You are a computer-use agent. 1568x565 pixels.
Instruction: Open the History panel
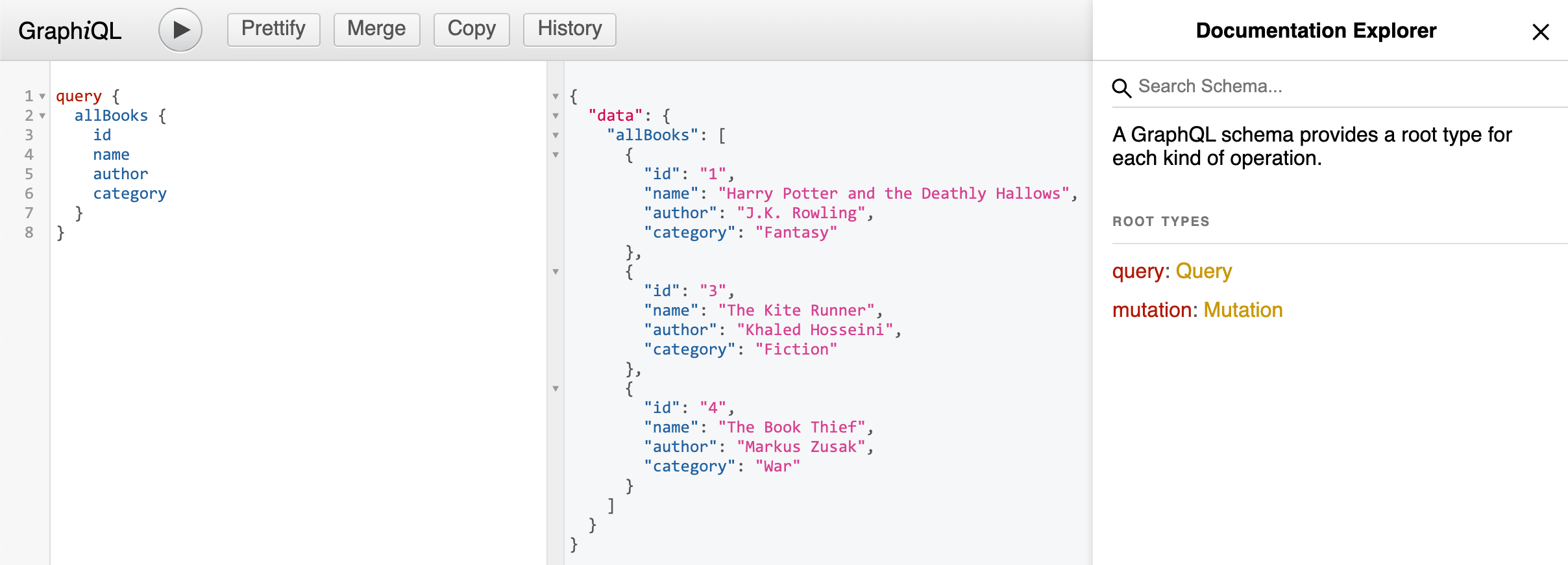(x=569, y=29)
